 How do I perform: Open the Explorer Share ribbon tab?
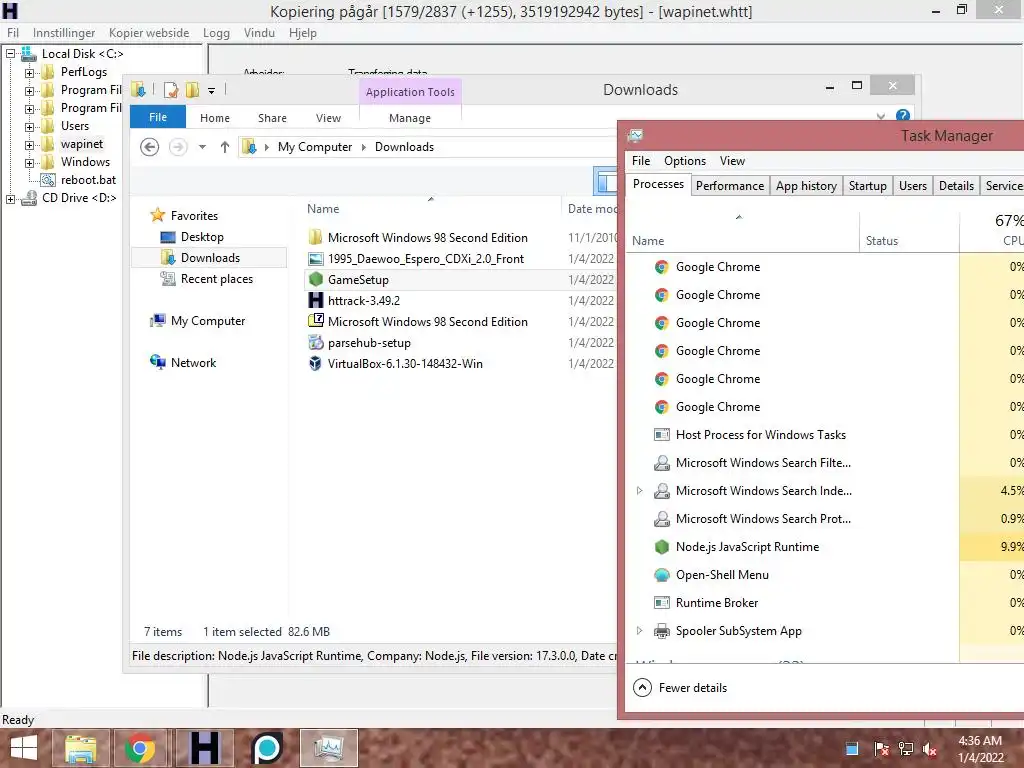point(272,118)
